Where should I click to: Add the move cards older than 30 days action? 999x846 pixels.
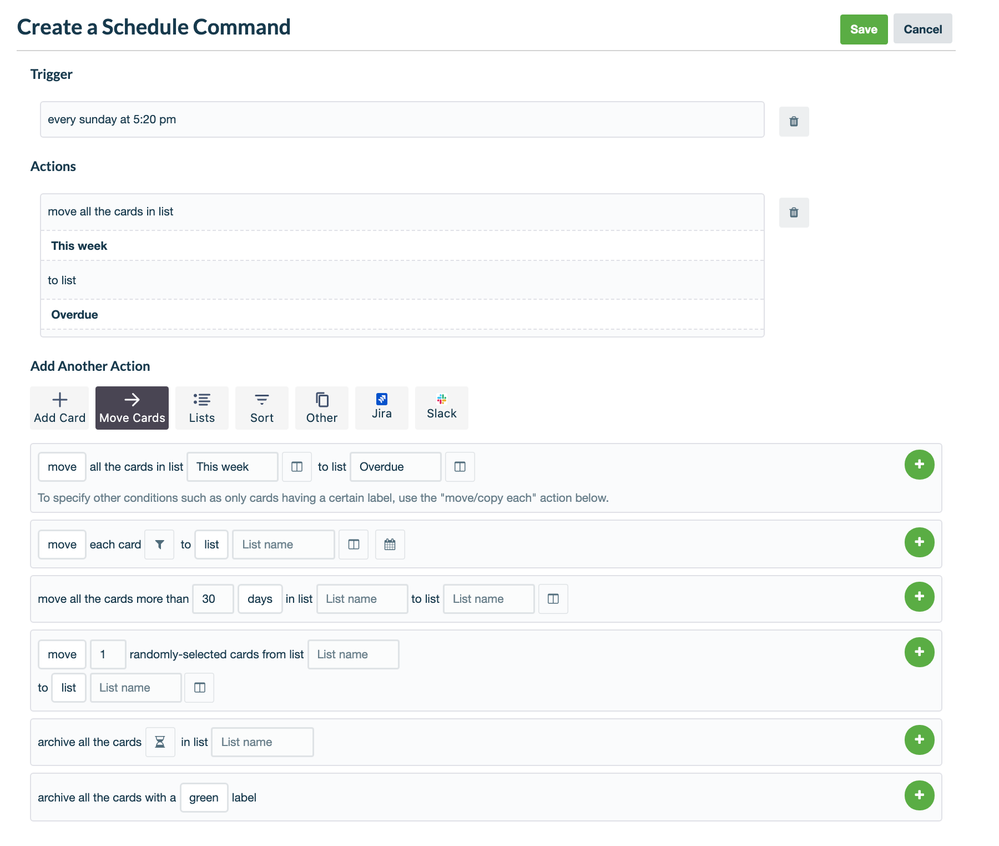pyautogui.click(x=919, y=597)
